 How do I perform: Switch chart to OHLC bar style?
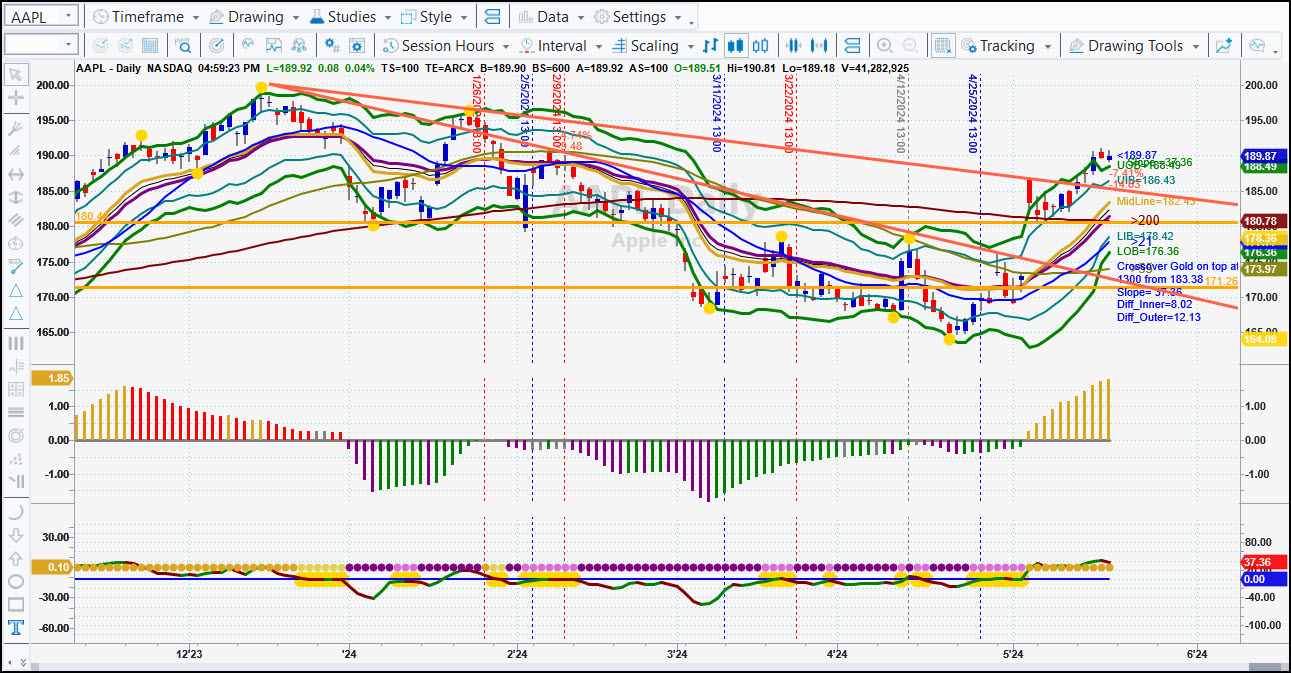[x=710, y=46]
